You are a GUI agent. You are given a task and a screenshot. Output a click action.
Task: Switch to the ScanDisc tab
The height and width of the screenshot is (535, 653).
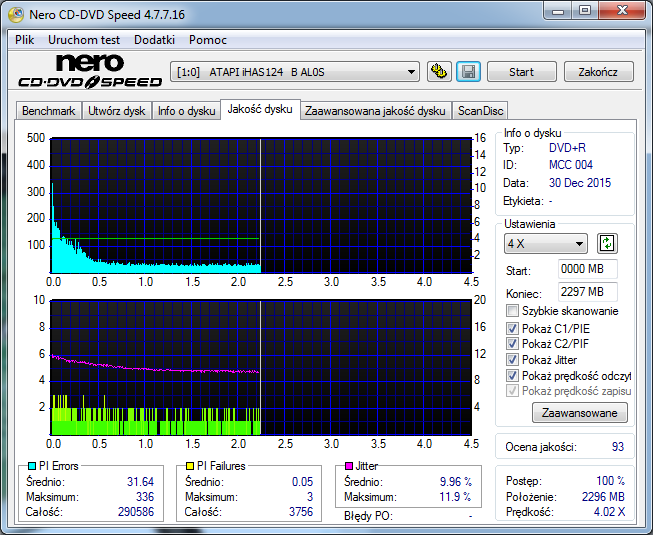coord(480,111)
